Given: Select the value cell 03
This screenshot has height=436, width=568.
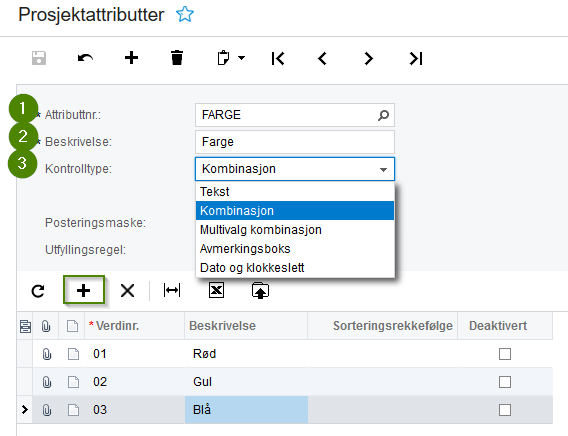Looking at the screenshot, I should point(135,410).
